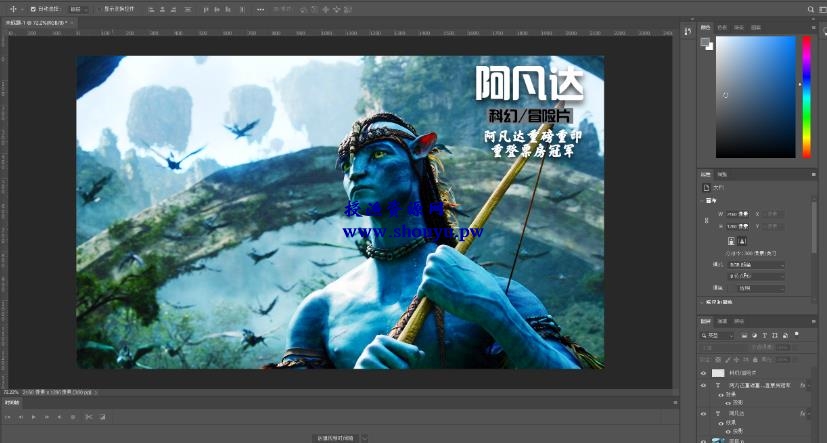Open the Properties panel flyout menu
The height and width of the screenshot is (443, 827).
click(x=814, y=174)
